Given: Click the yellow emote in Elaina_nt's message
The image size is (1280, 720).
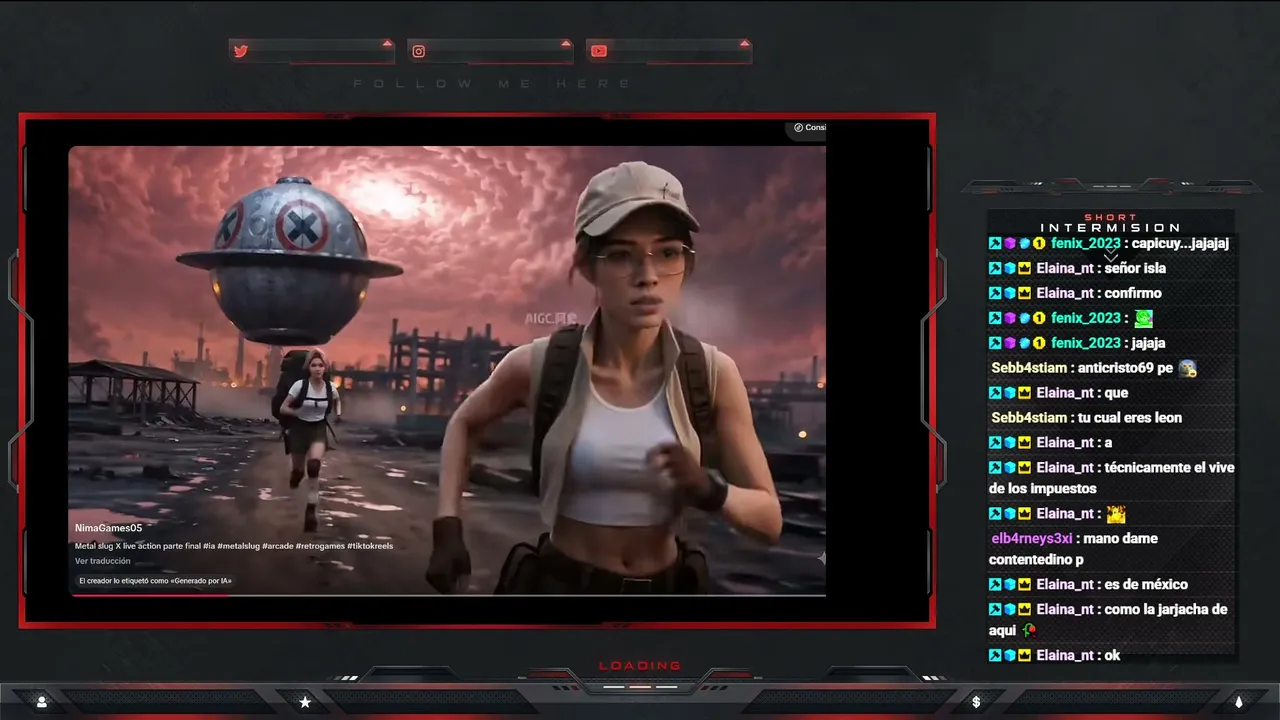Looking at the screenshot, I should coord(1117,514).
